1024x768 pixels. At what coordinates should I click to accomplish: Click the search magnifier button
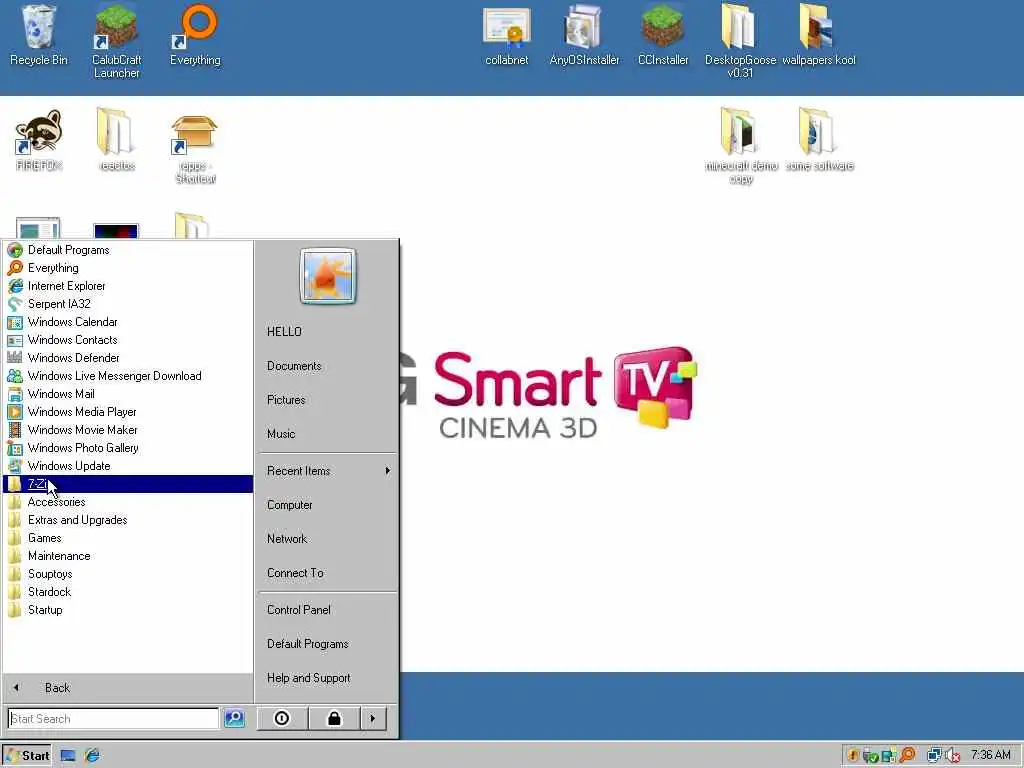pyautogui.click(x=234, y=718)
